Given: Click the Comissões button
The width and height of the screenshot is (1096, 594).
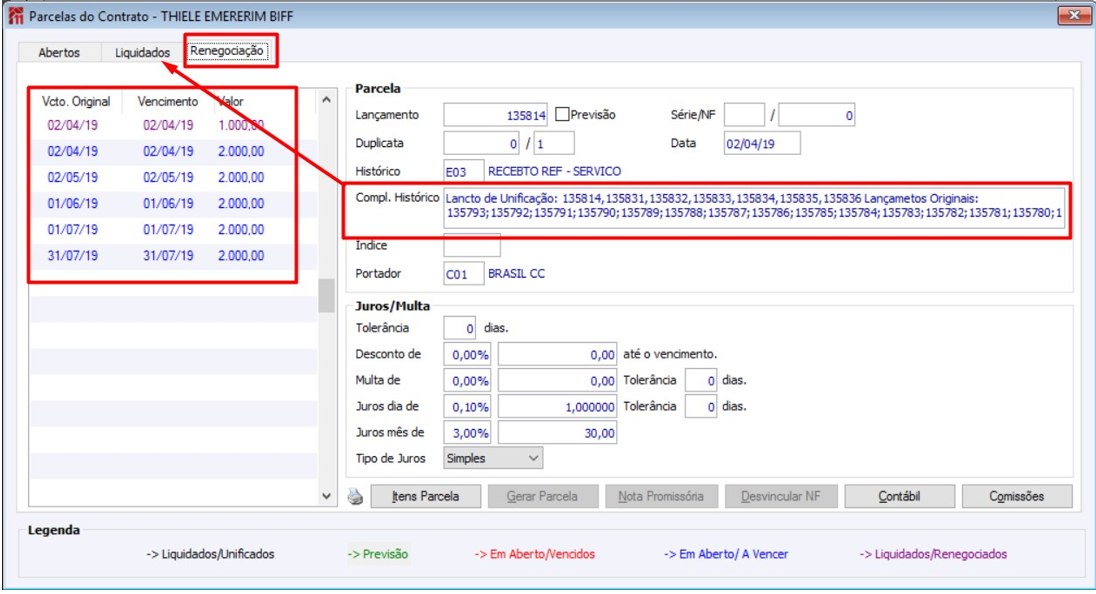Looking at the screenshot, I should pos(1017,496).
